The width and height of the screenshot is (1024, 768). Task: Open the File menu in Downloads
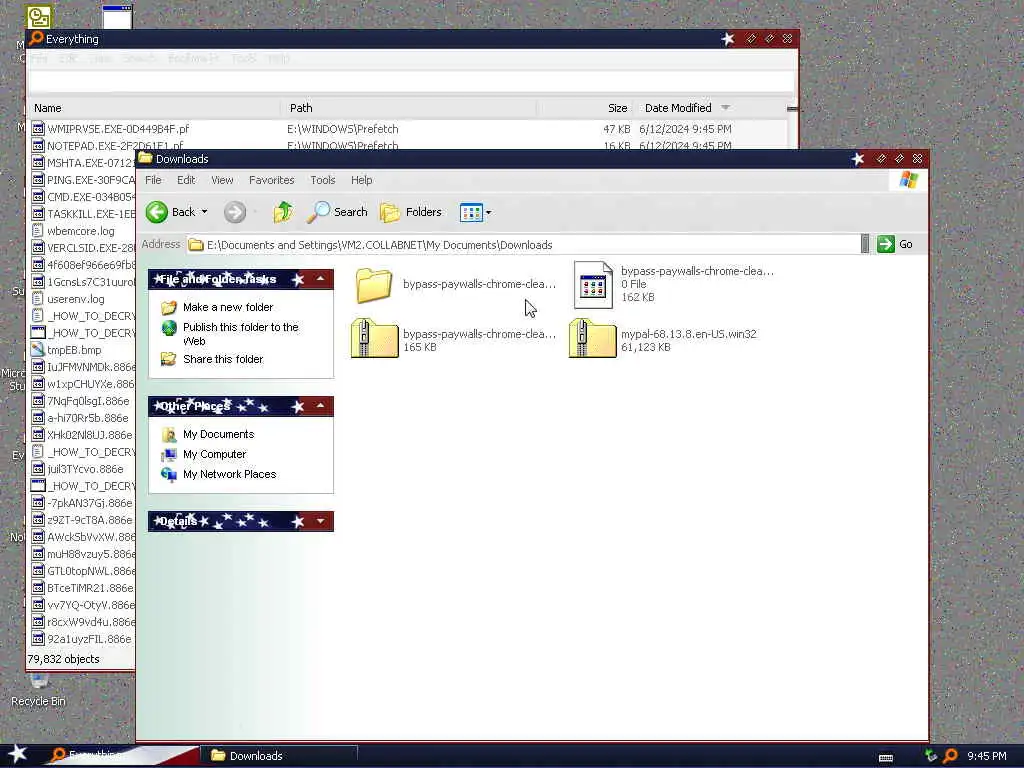point(153,180)
